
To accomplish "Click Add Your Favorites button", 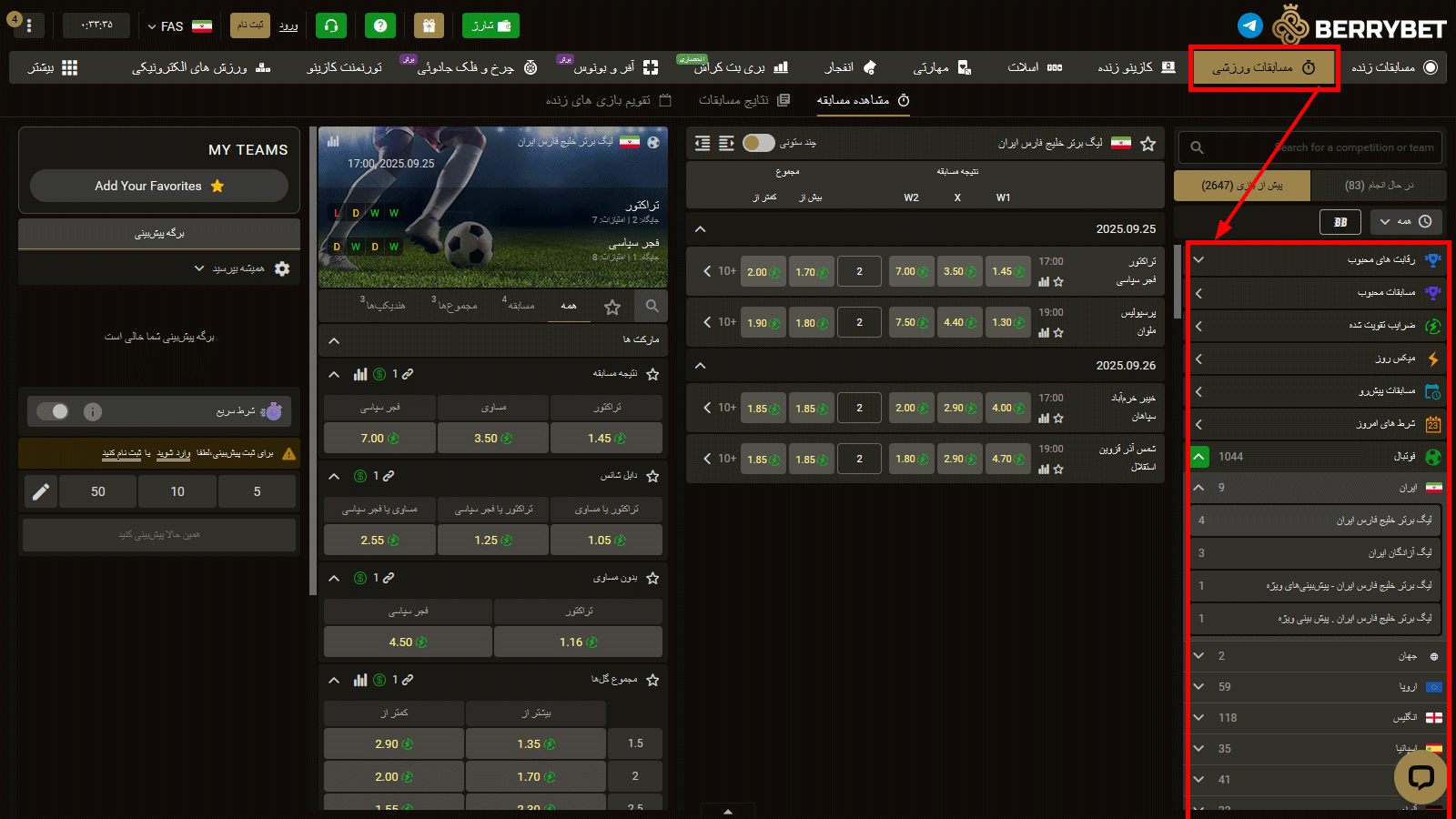I will click(x=159, y=186).
